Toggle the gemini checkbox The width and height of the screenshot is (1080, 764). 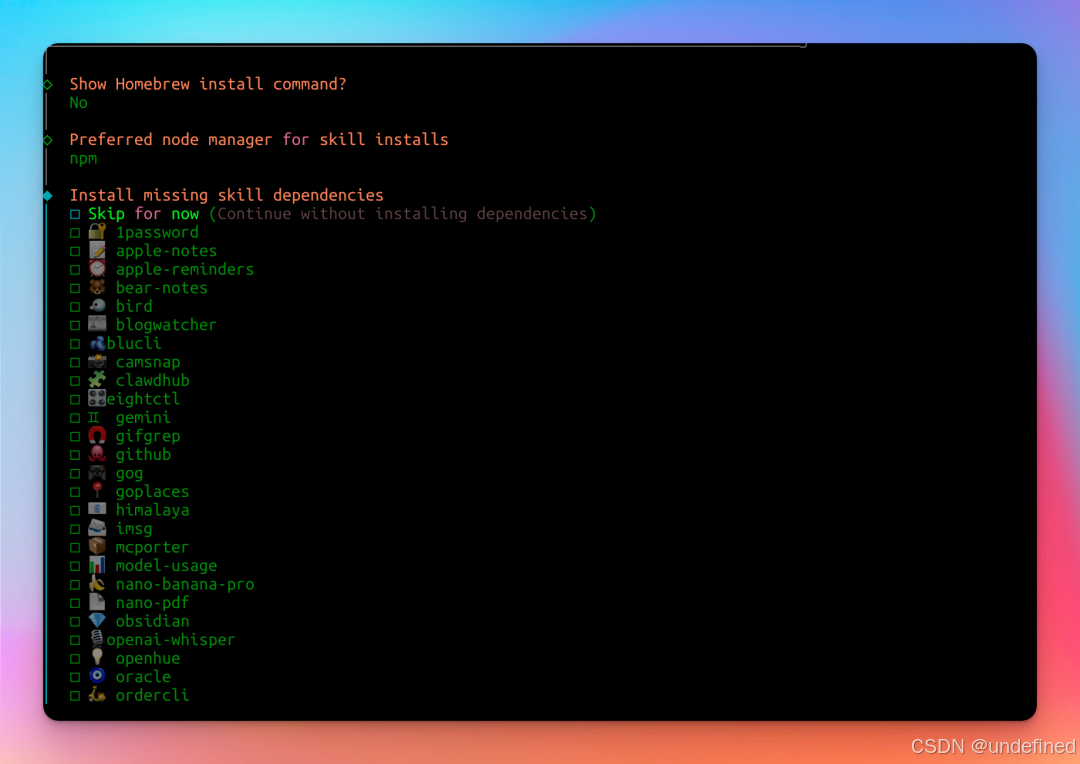tap(75, 418)
